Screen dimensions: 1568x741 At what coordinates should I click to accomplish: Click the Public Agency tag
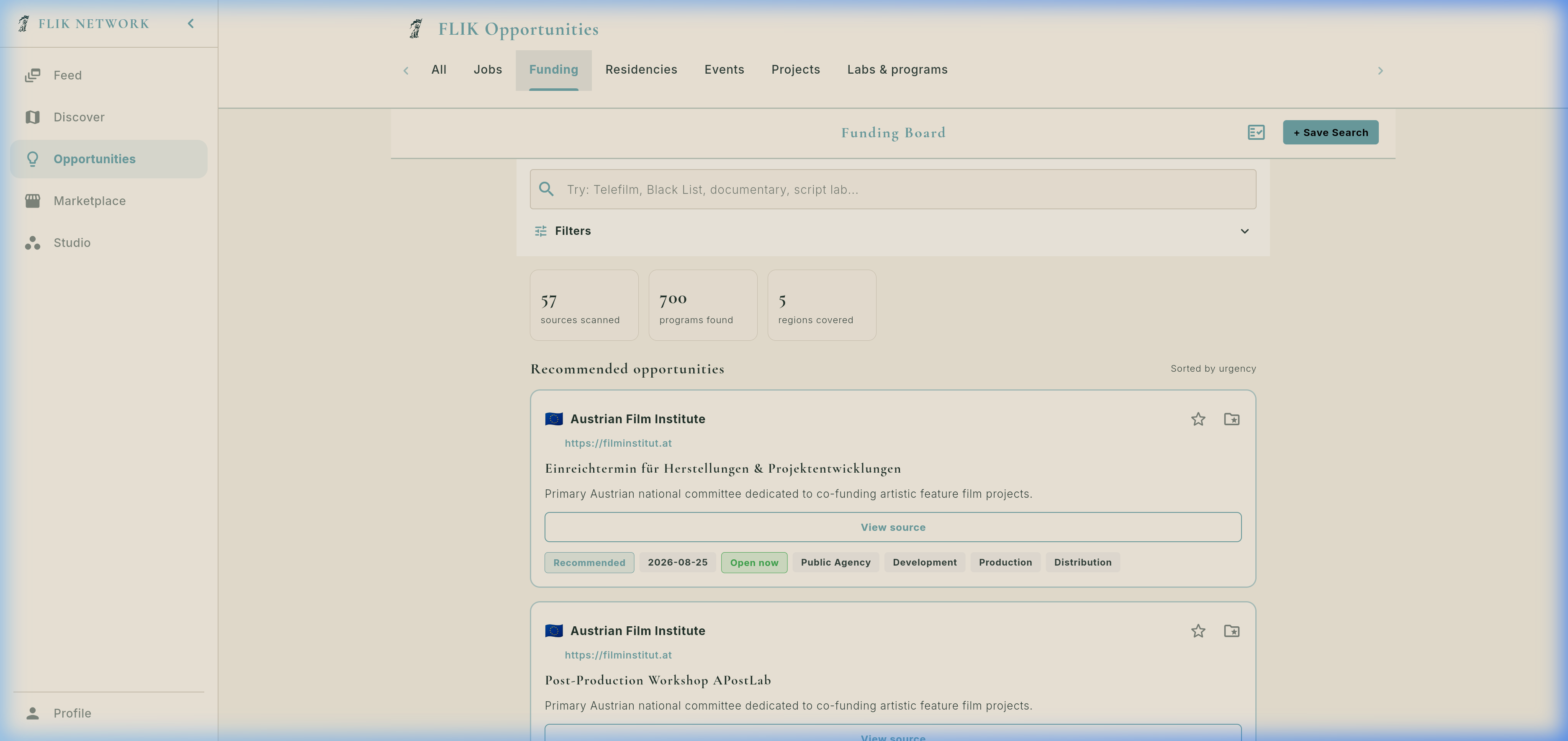coord(836,563)
